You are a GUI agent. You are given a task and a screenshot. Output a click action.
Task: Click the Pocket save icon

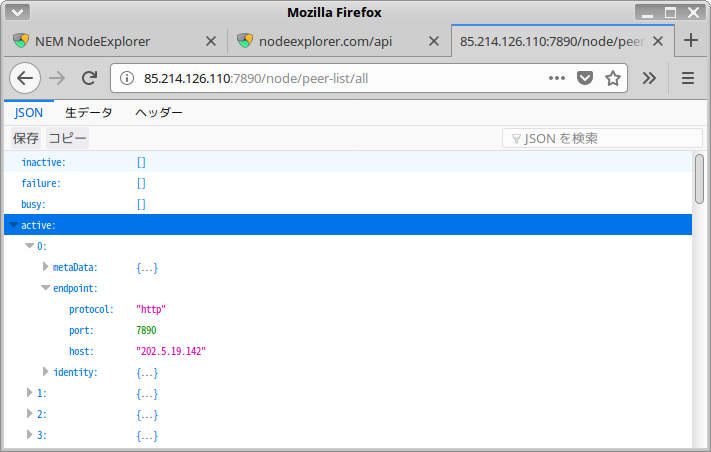pyautogui.click(x=586, y=78)
